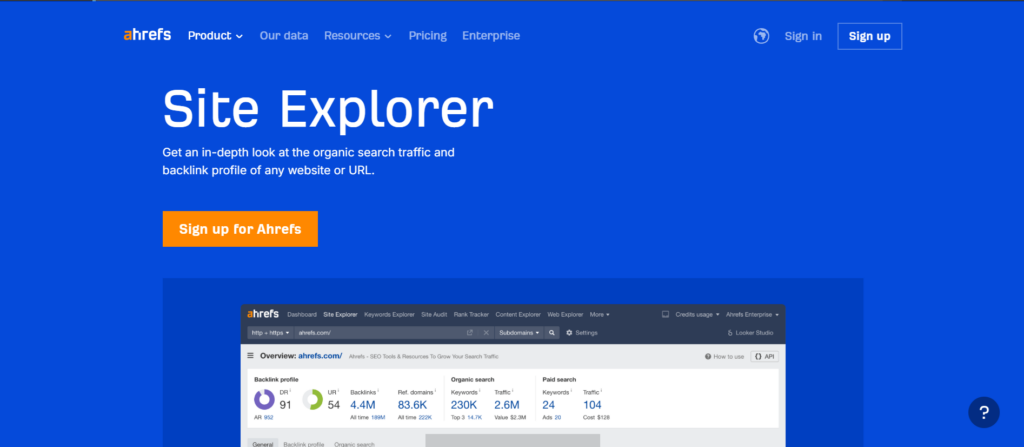Go to Our data page
Viewport: 1024px width, 447px height.
click(284, 36)
